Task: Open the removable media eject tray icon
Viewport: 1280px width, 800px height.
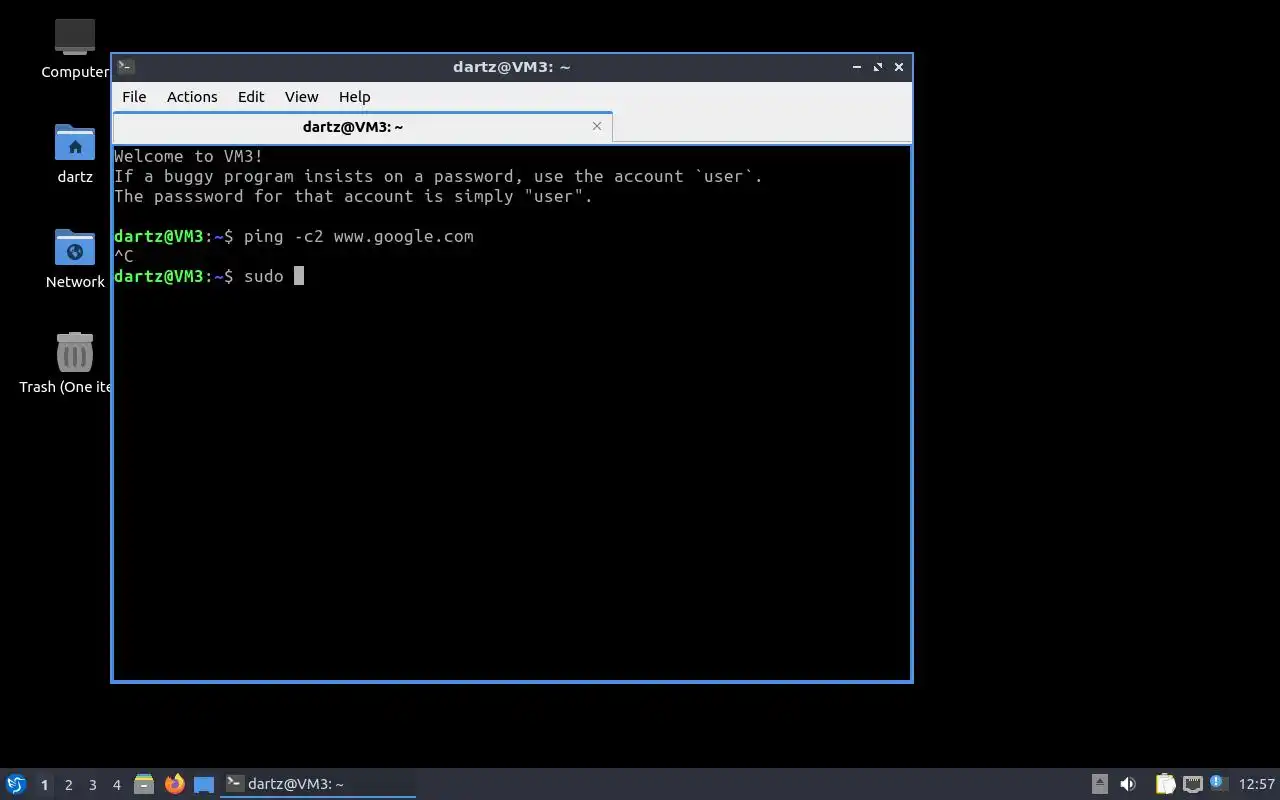Action: (1099, 784)
